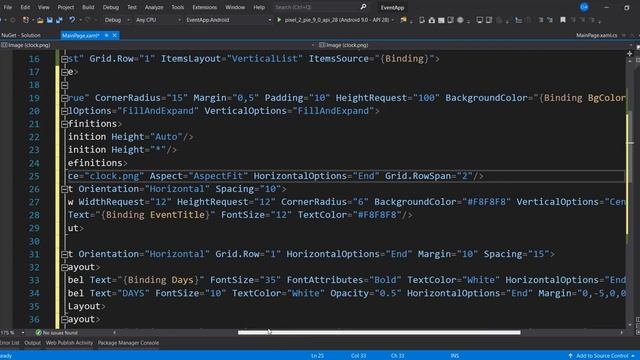Open the Analyze menu

154,7
